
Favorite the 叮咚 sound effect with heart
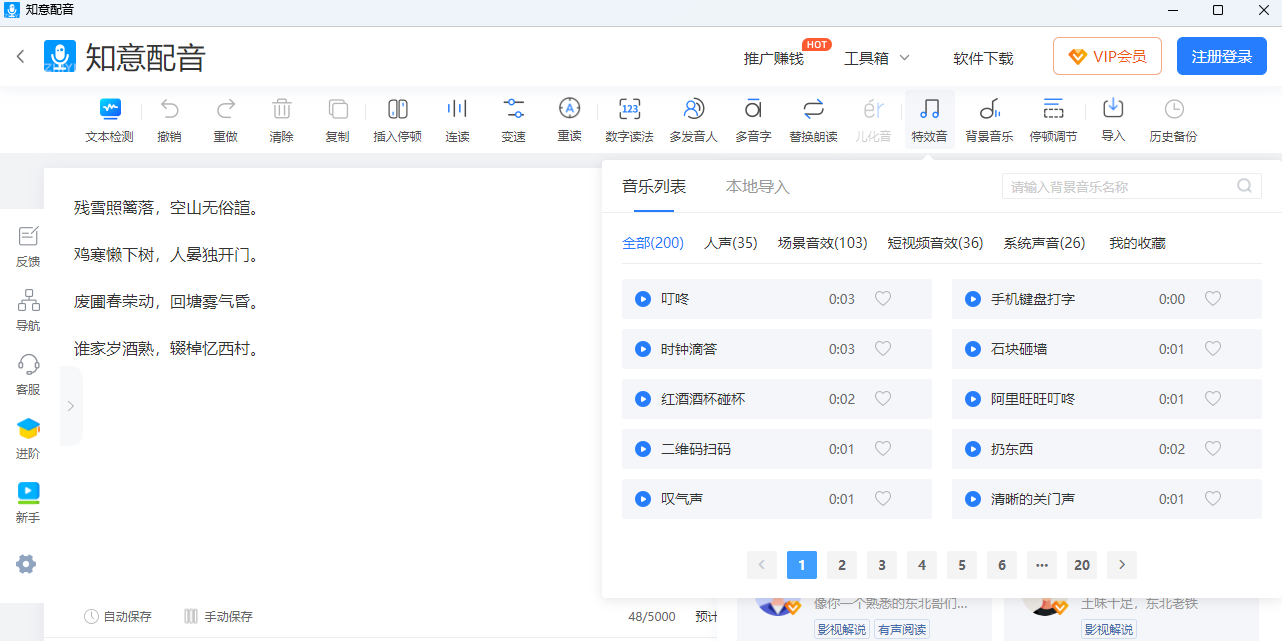pyautogui.click(x=883, y=299)
